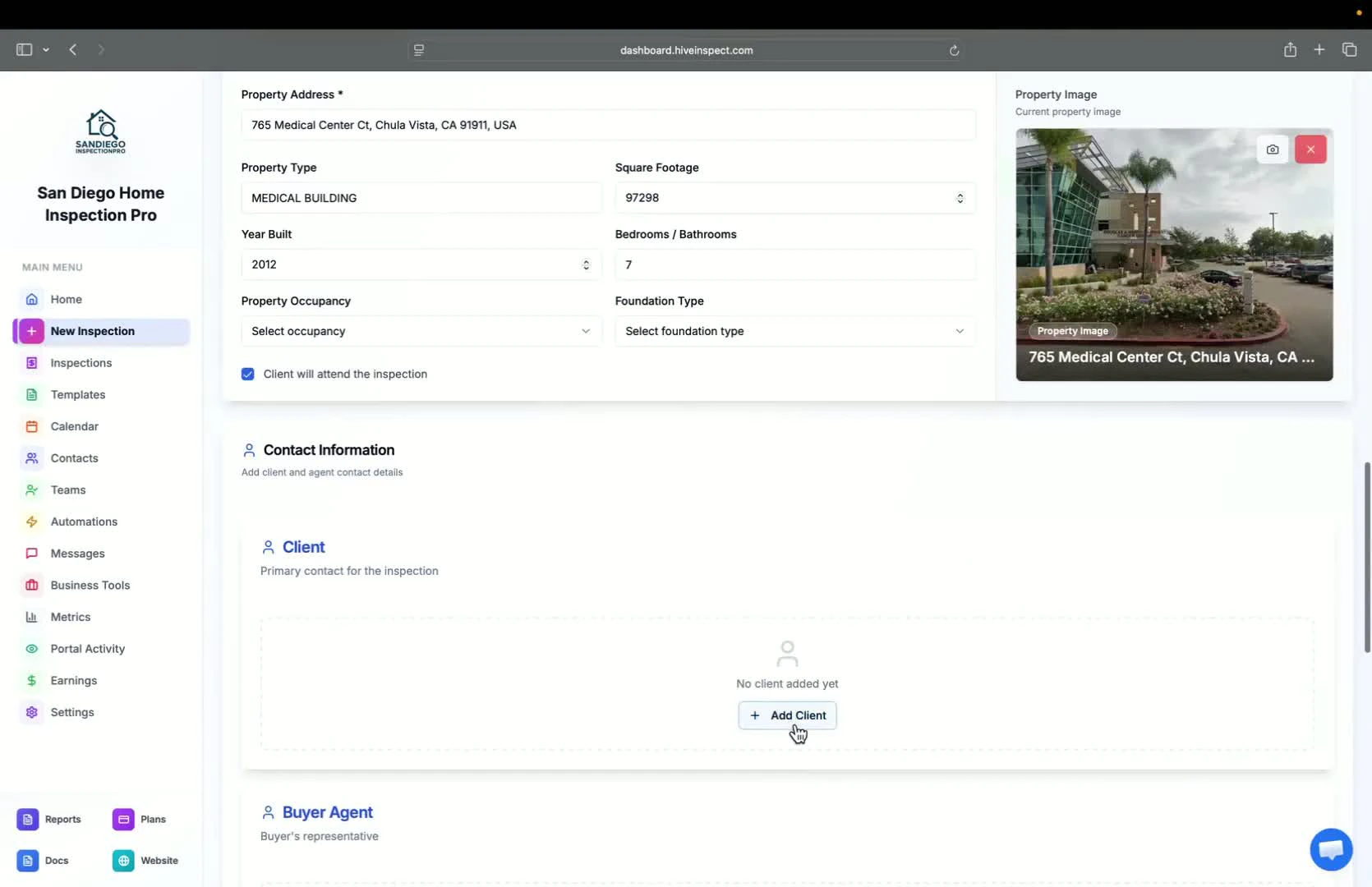Open Docs icon in sidebar footer
1372x887 pixels.
[x=28, y=860]
